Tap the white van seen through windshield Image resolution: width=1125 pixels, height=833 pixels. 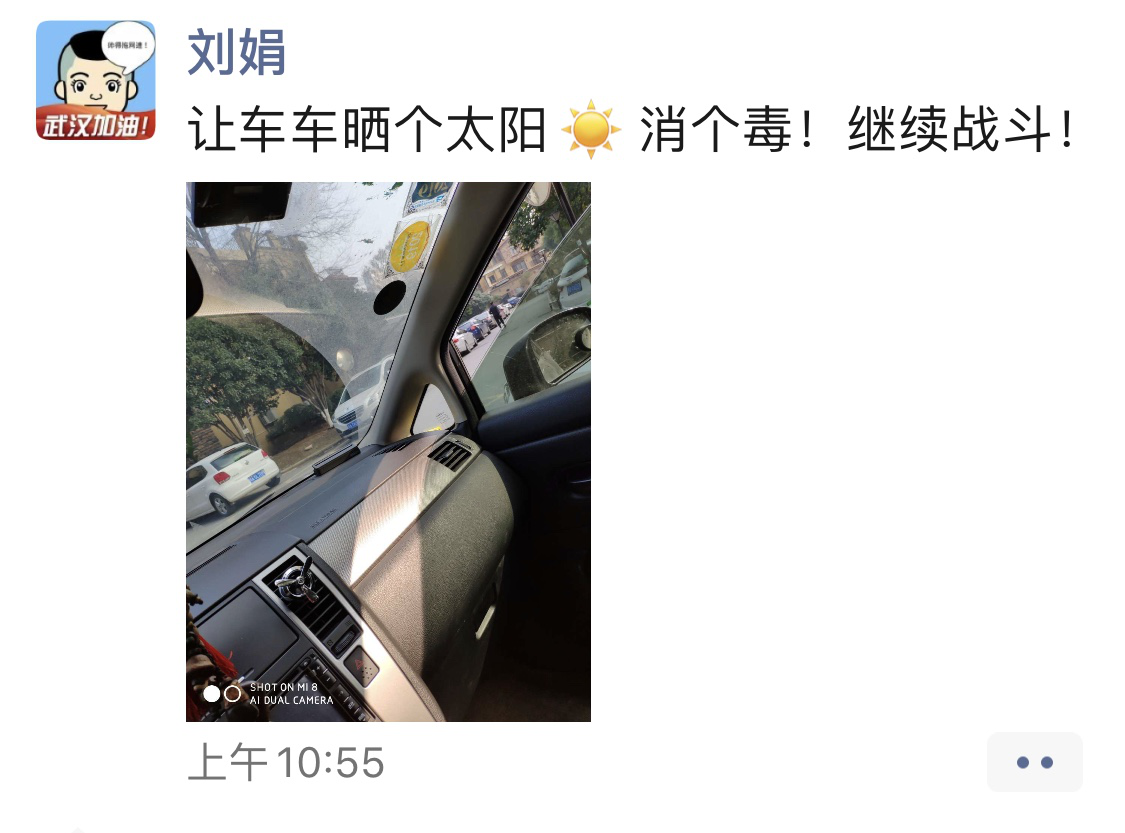(363, 397)
